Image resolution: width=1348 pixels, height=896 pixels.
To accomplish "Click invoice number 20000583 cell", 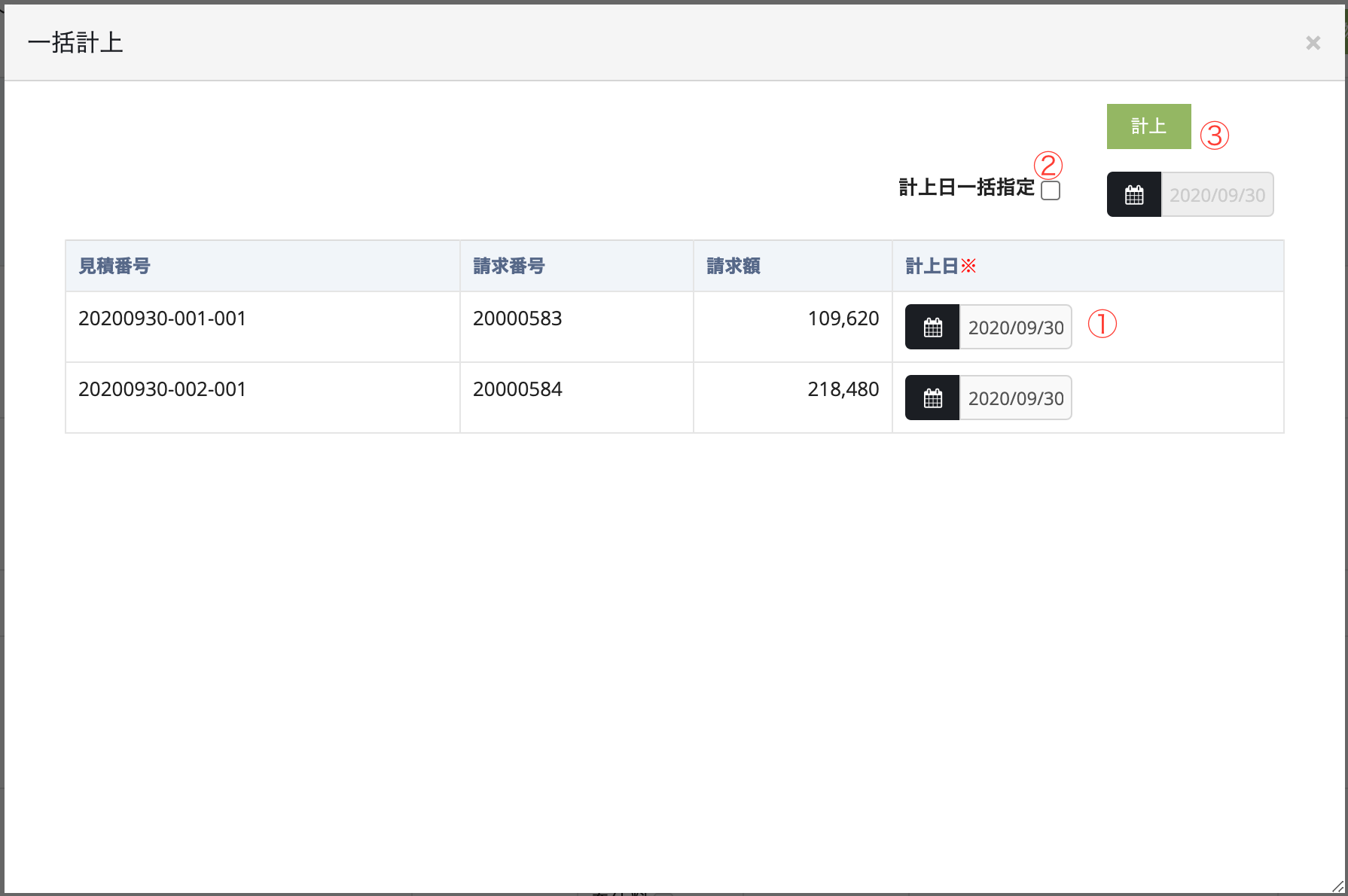I will pos(517,319).
